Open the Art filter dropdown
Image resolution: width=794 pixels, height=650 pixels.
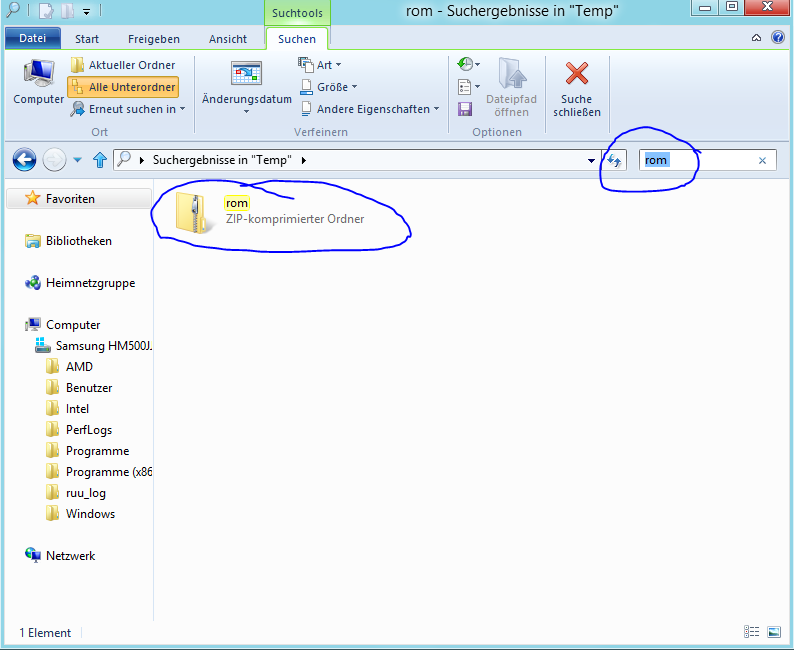[x=320, y=65]
